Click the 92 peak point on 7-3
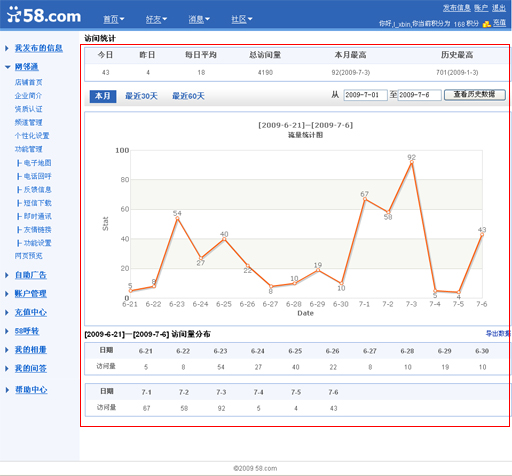 tap(412, 162)
